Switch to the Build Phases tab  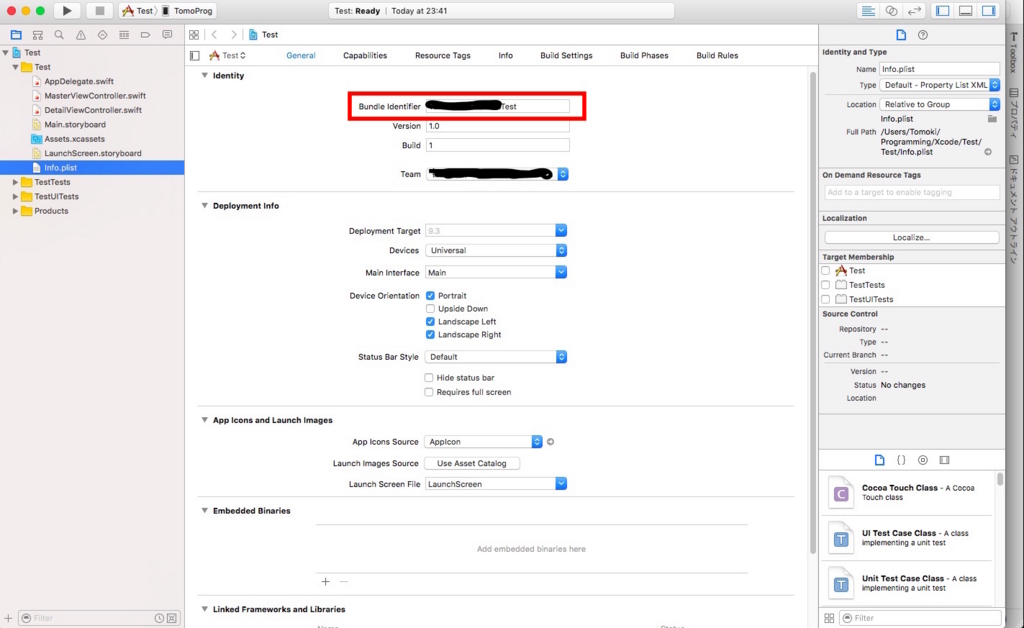click(644, 55)
